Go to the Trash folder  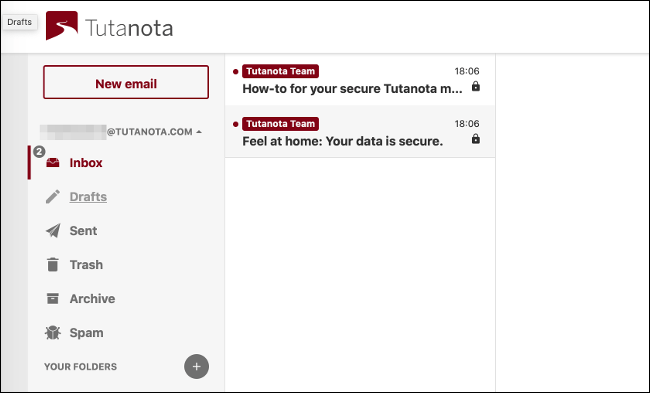click(86, 264)
